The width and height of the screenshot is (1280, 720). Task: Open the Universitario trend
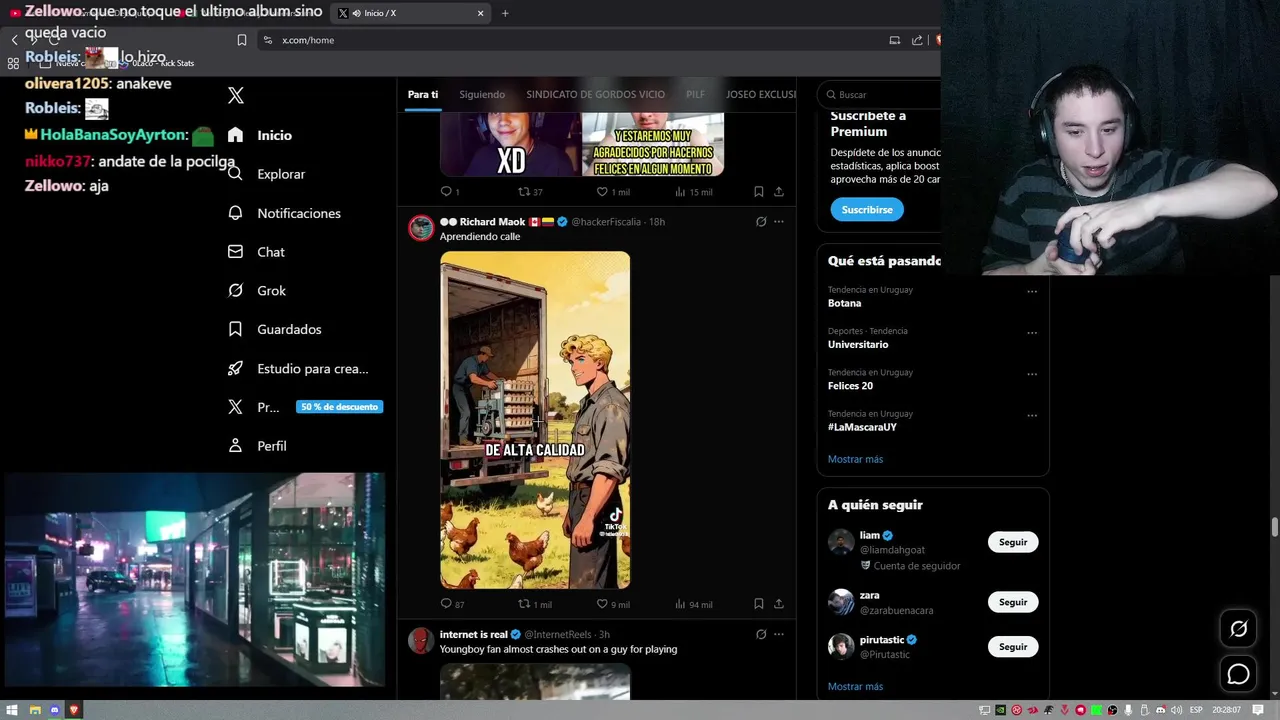tap(858, 344)
